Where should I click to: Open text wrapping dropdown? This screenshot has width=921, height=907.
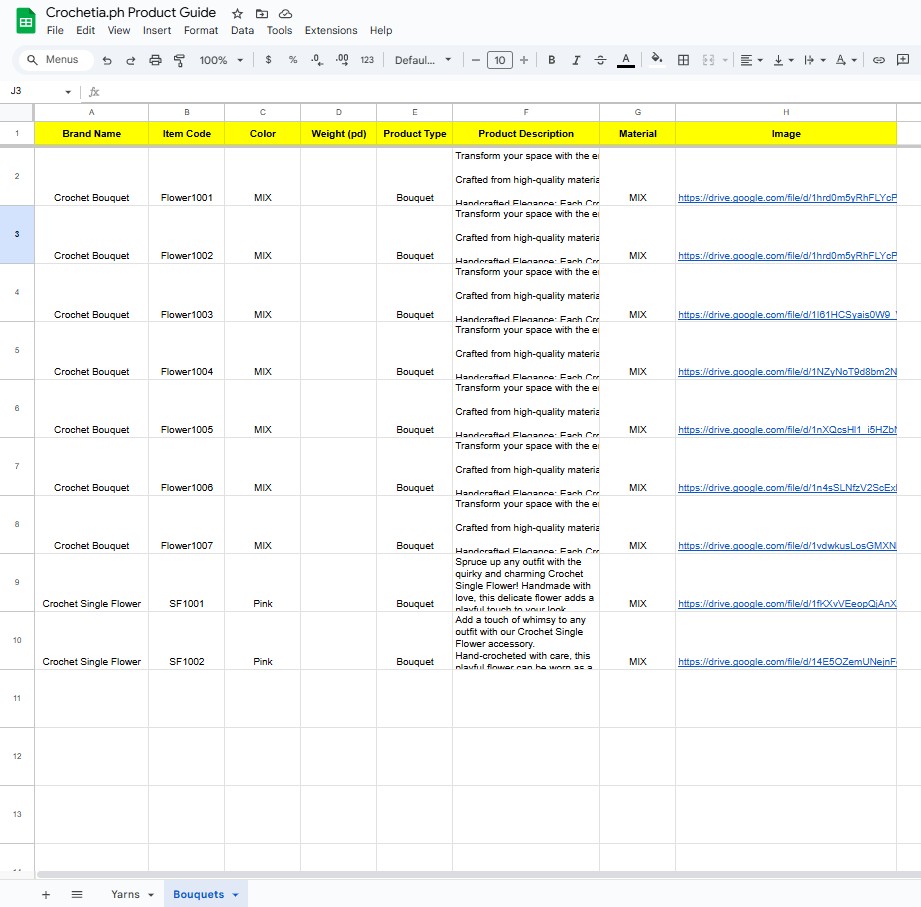pyautogui.click(x=815, y=60)
